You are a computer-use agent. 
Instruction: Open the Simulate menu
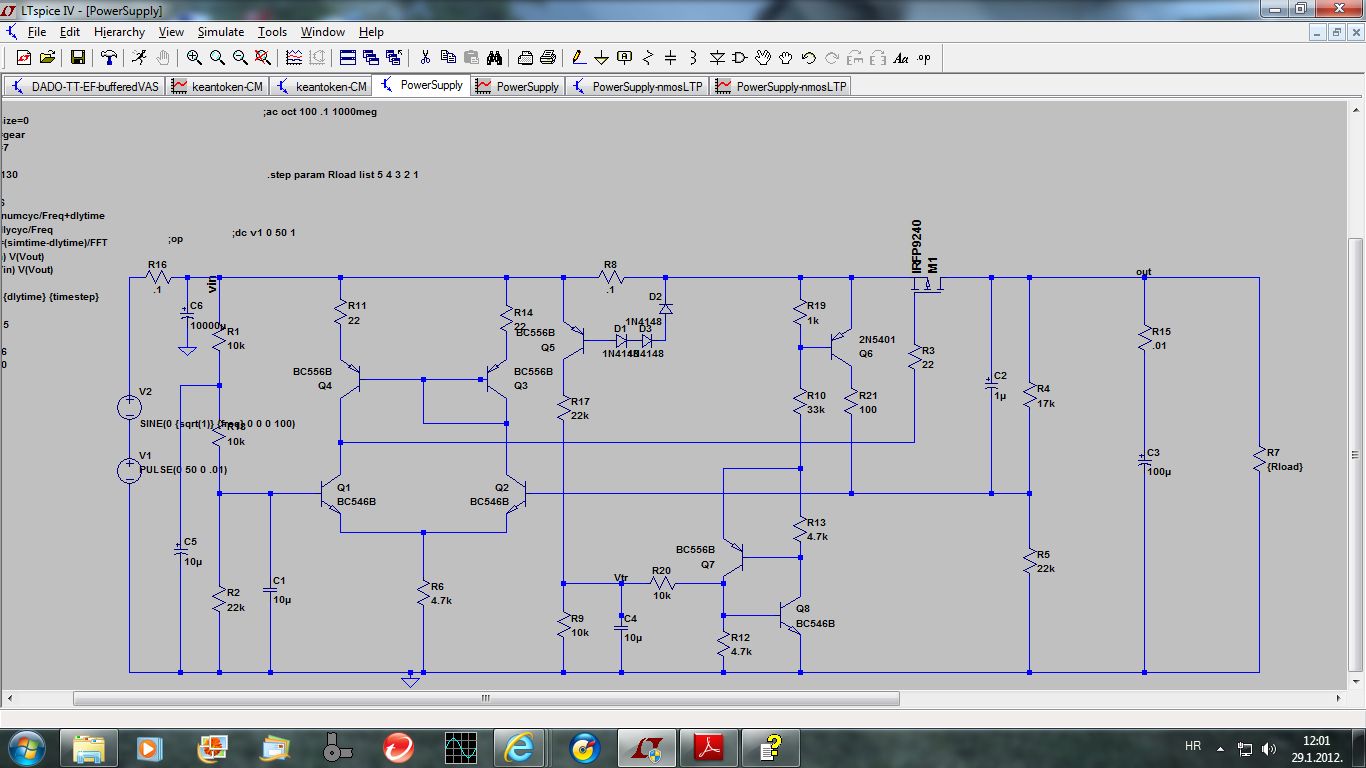click(221, 32)
